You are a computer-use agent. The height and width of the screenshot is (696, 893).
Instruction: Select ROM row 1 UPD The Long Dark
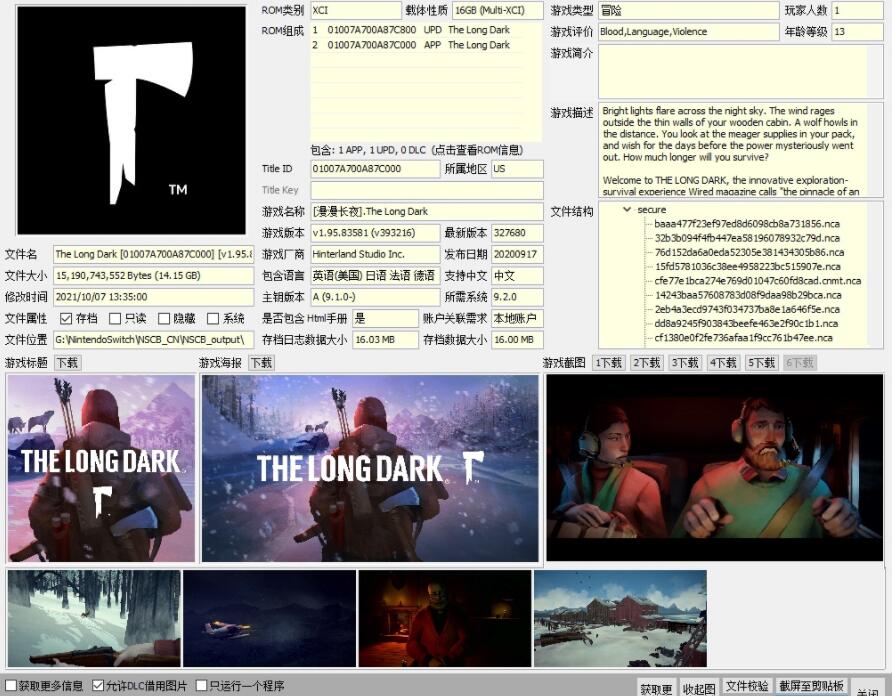click(x=416, y=30)
